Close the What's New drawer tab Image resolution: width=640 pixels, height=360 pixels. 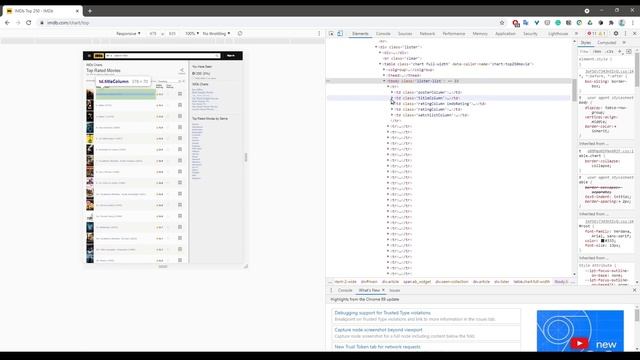(383, 290)
